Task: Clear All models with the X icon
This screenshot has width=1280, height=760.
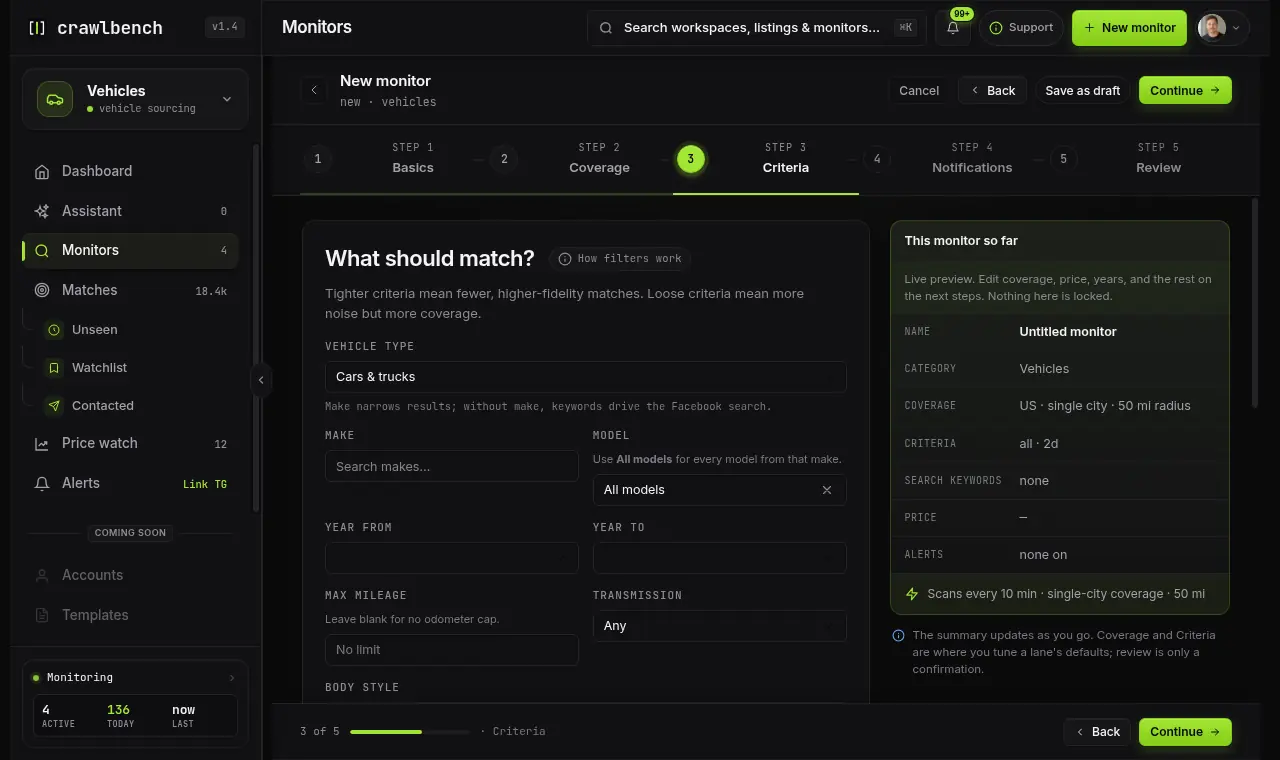Action: [827, 490]
